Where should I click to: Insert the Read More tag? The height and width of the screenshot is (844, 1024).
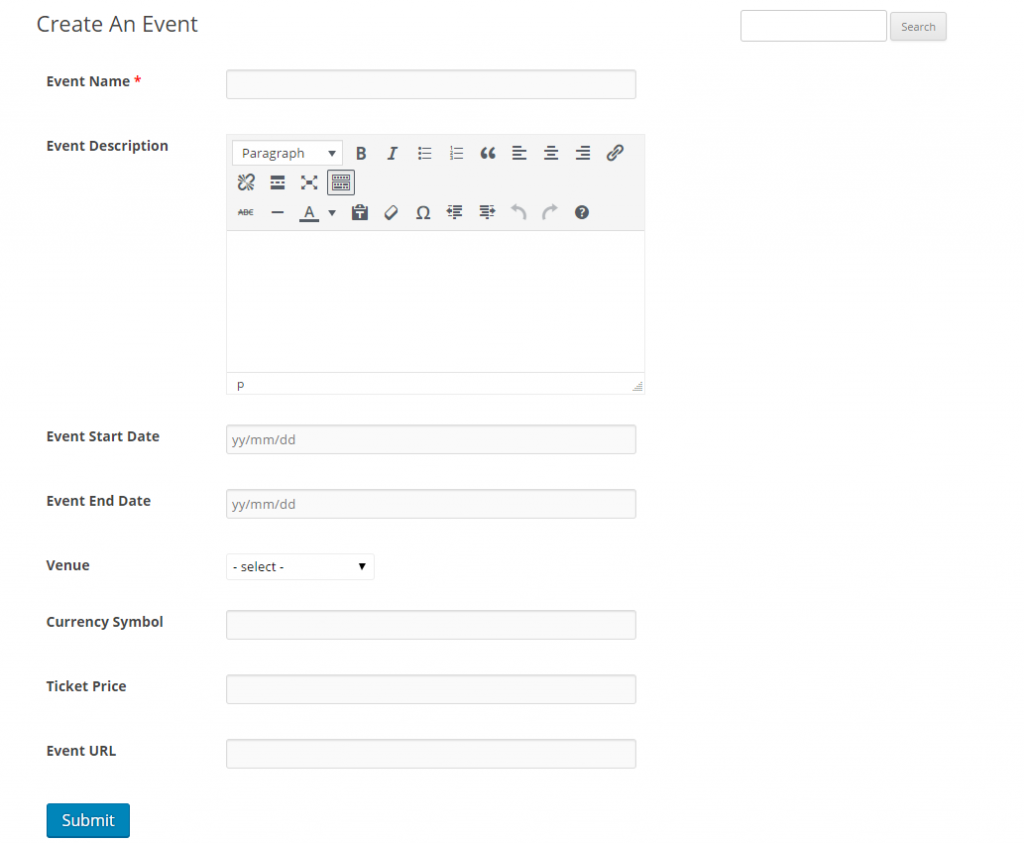pyautogui.click(x=277, y=183)
